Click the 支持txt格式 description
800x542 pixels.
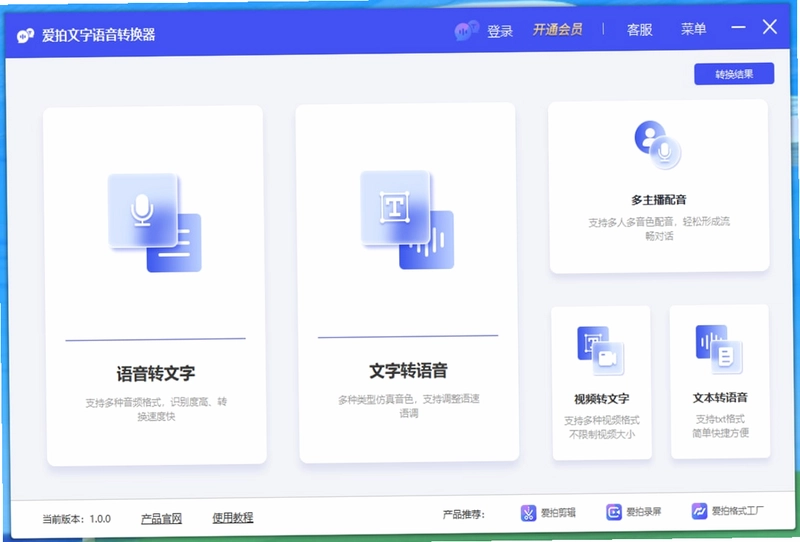click(720, 426)
